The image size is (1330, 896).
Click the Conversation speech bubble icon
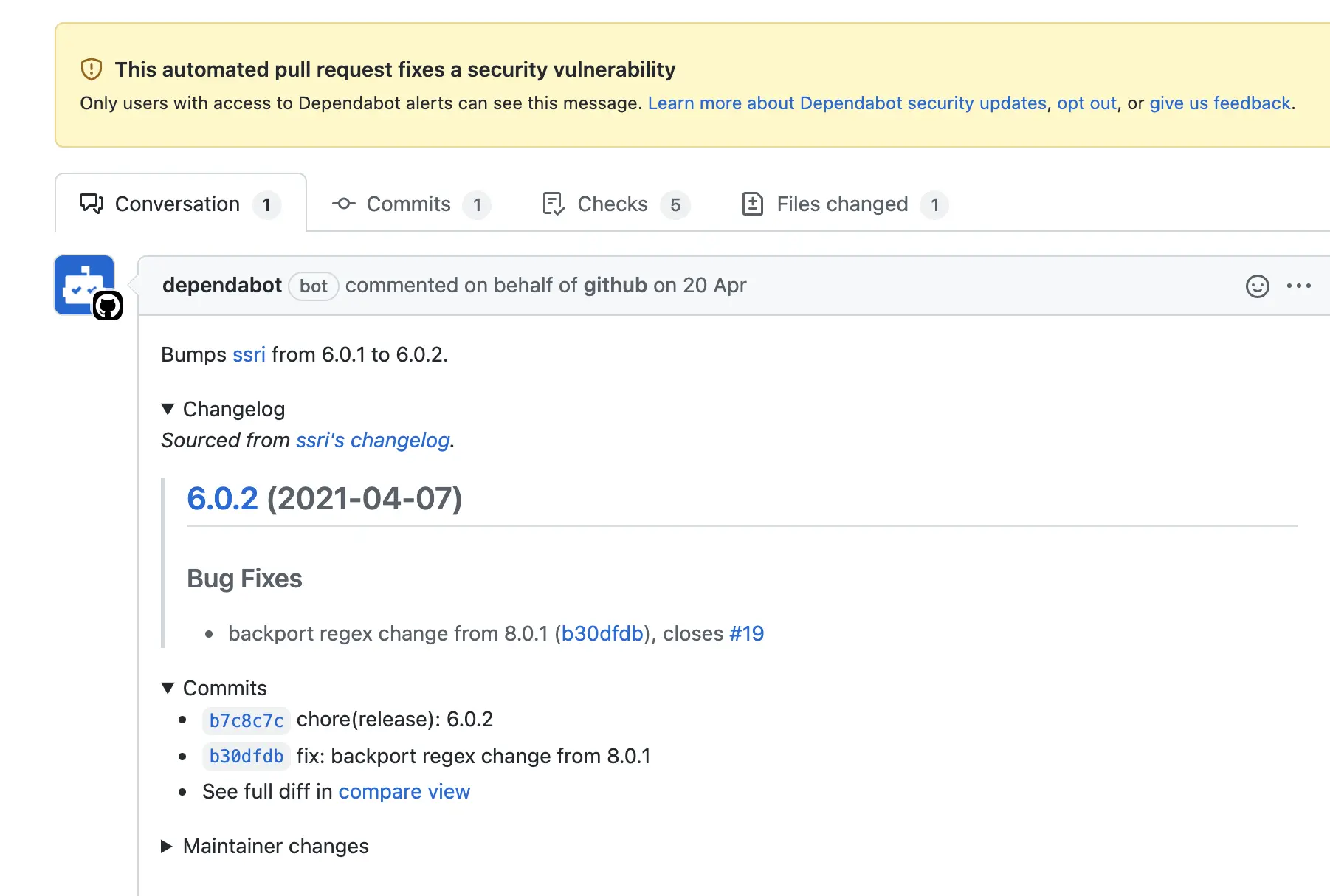(x=92, y=204)
